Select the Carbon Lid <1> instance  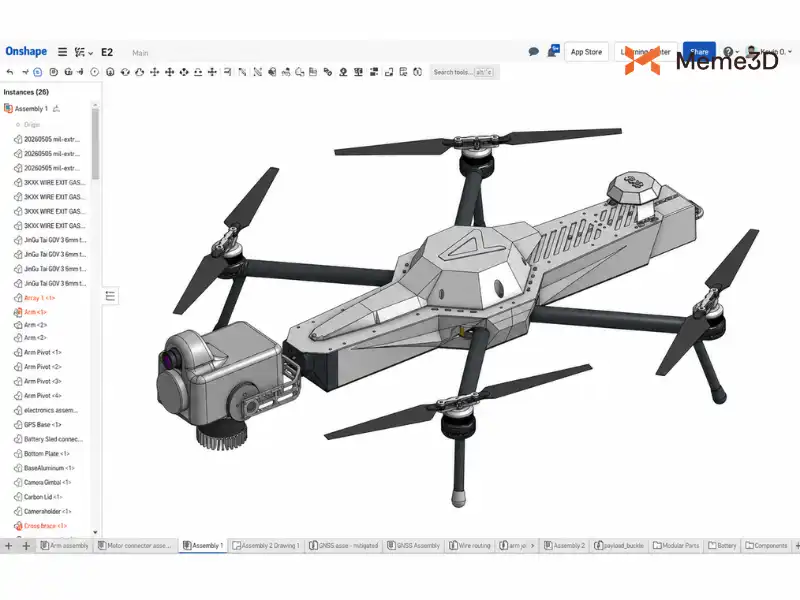point(43,497)
